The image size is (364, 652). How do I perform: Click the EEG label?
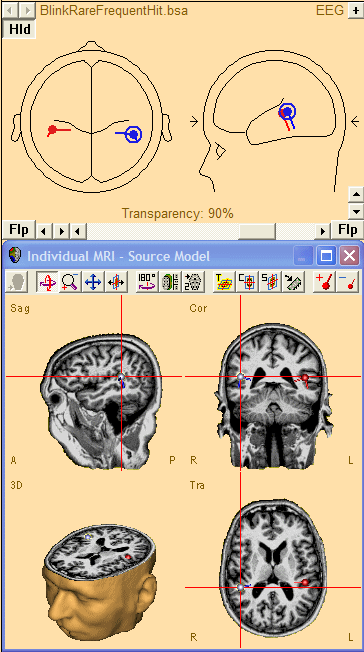[x=330, y=10]
